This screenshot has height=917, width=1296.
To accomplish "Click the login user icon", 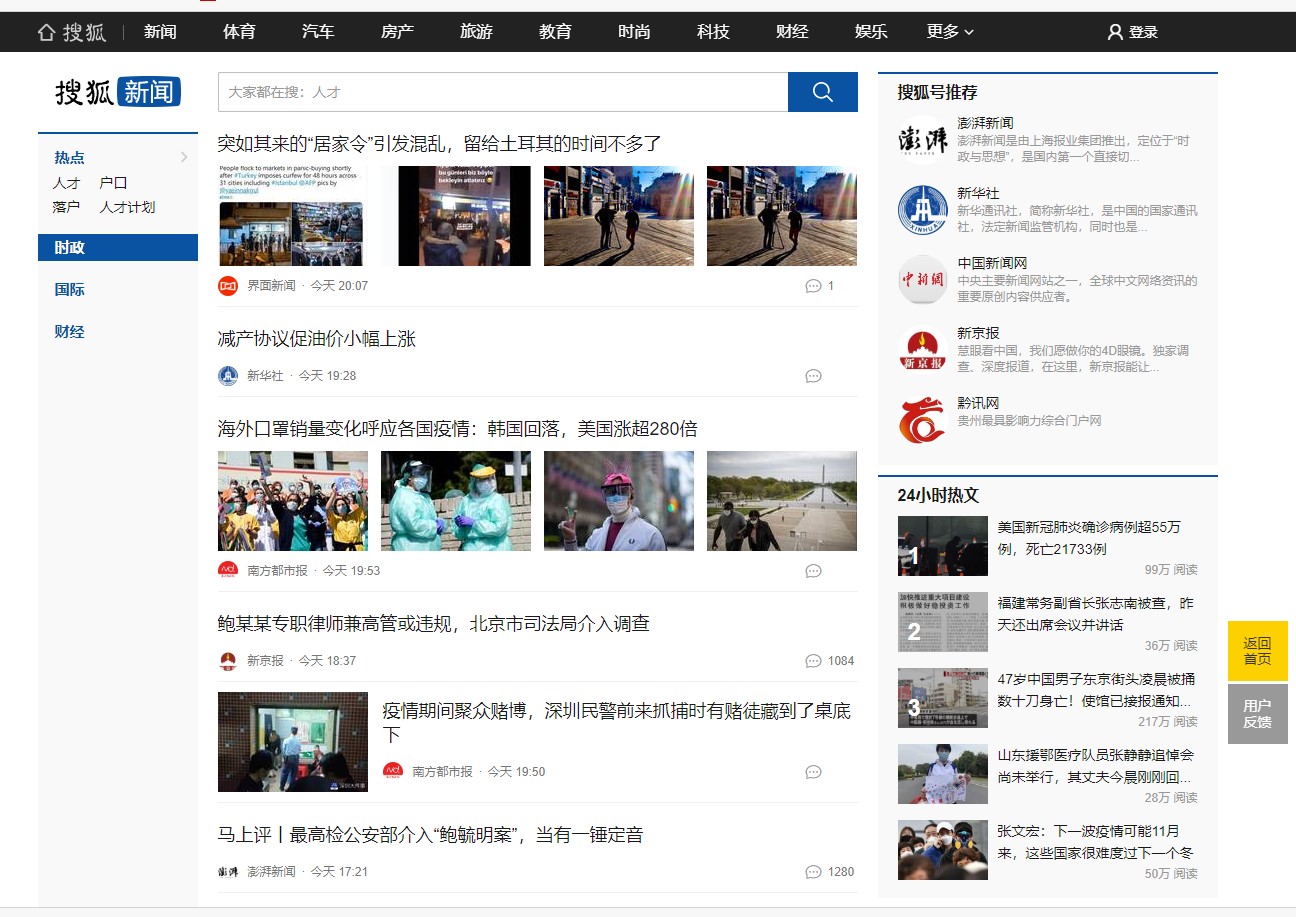I will 1116,32.
